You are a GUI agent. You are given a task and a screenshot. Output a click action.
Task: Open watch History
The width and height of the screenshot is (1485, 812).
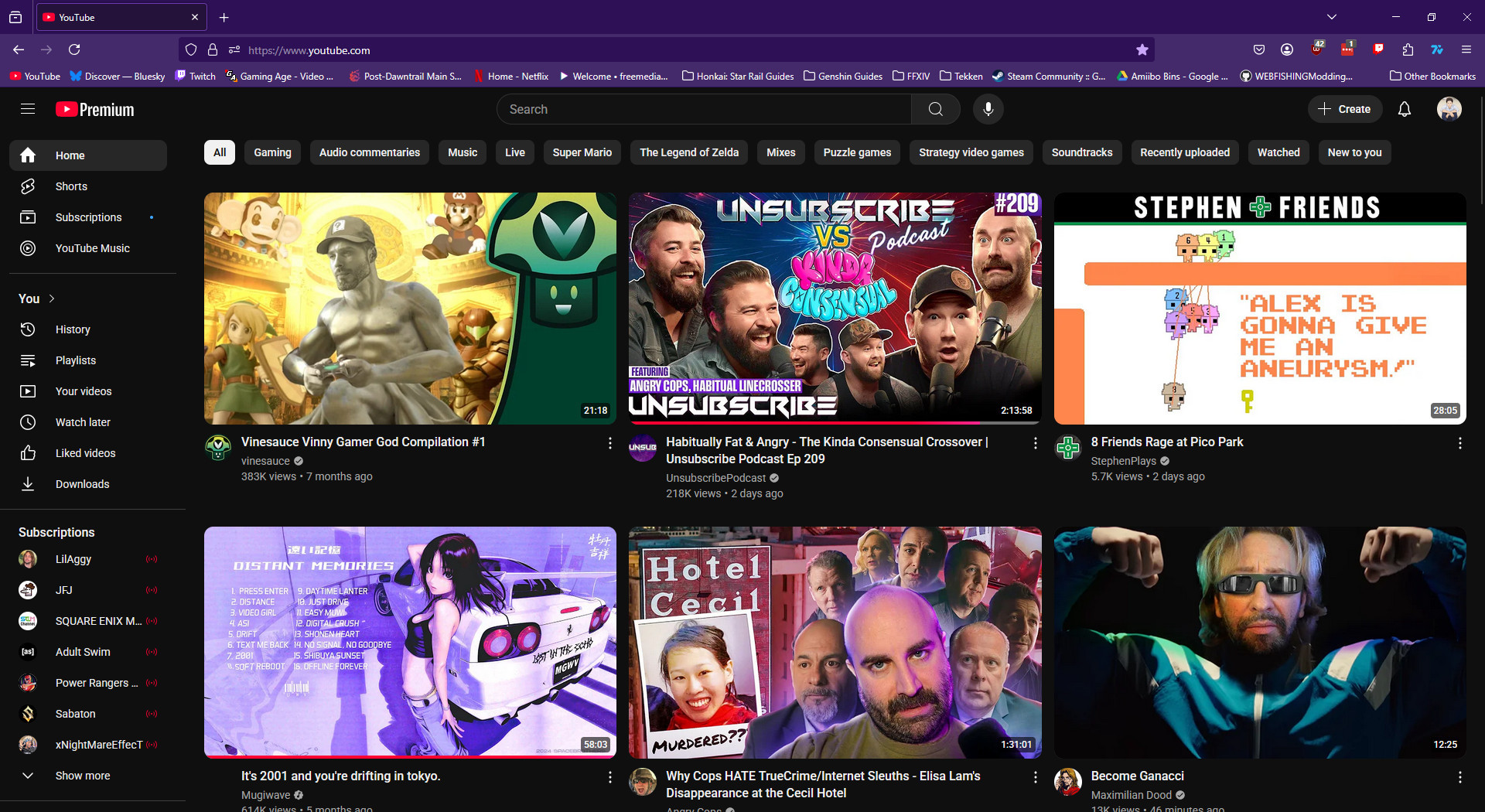pyautogui.click(x=88, y=329)
